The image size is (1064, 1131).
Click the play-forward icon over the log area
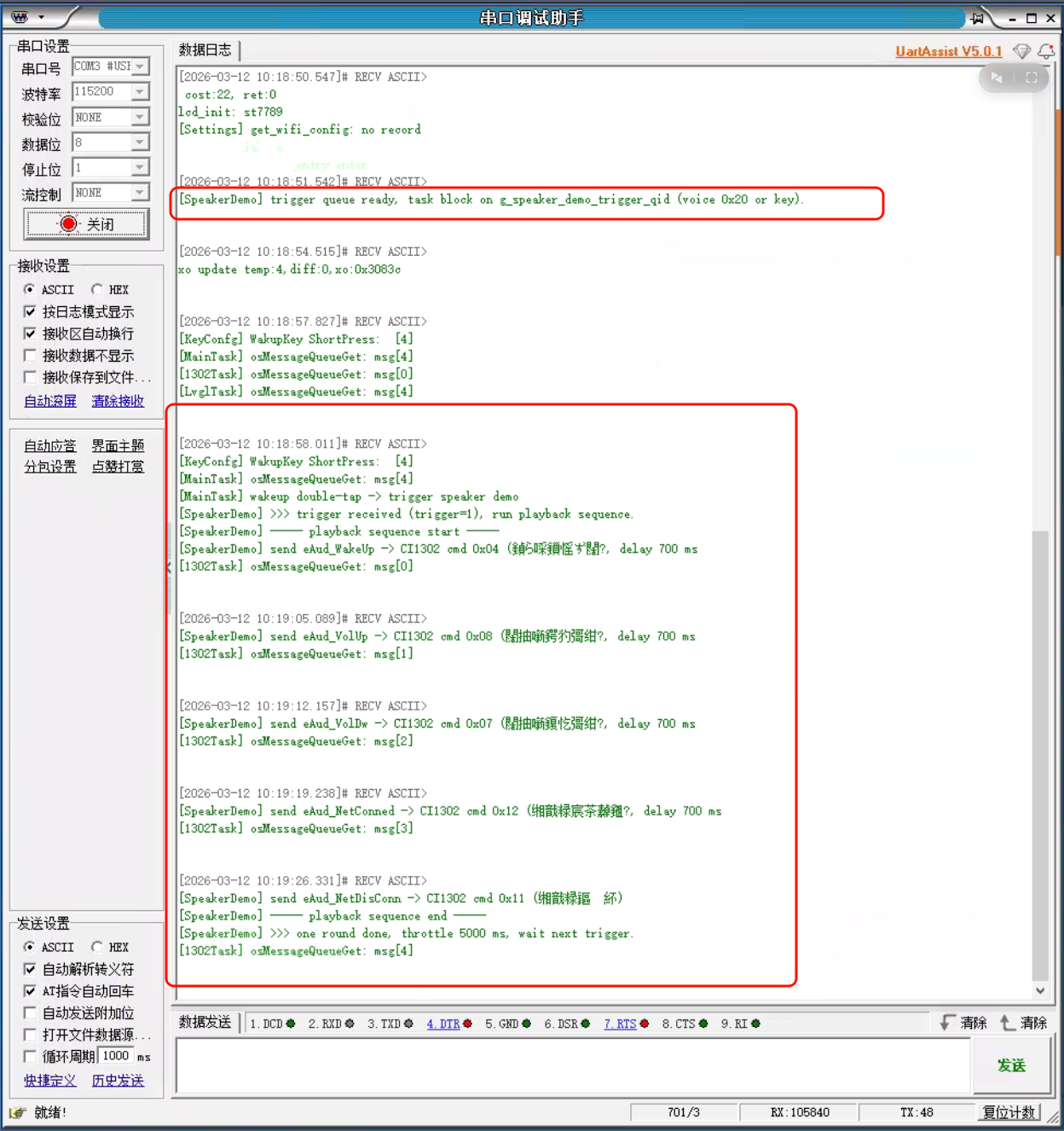click(996, 78)
